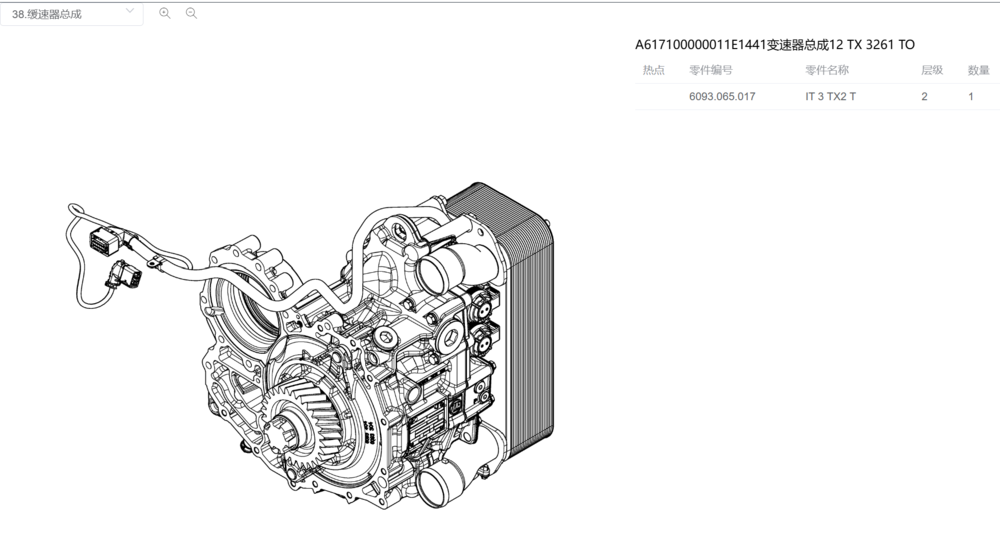This screenshot has width=1000, height=534.
Task: Click the 热点 column header
Action: point(653,70)
